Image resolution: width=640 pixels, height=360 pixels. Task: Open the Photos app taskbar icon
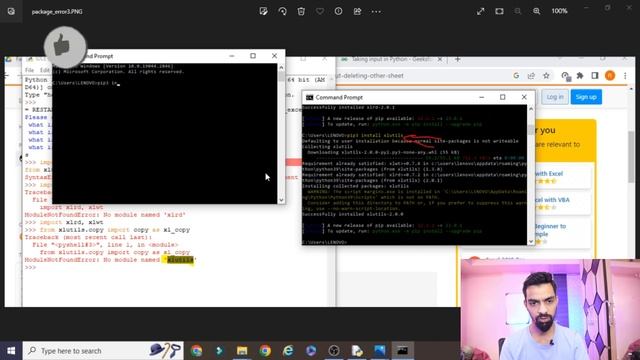pos(380,351)
